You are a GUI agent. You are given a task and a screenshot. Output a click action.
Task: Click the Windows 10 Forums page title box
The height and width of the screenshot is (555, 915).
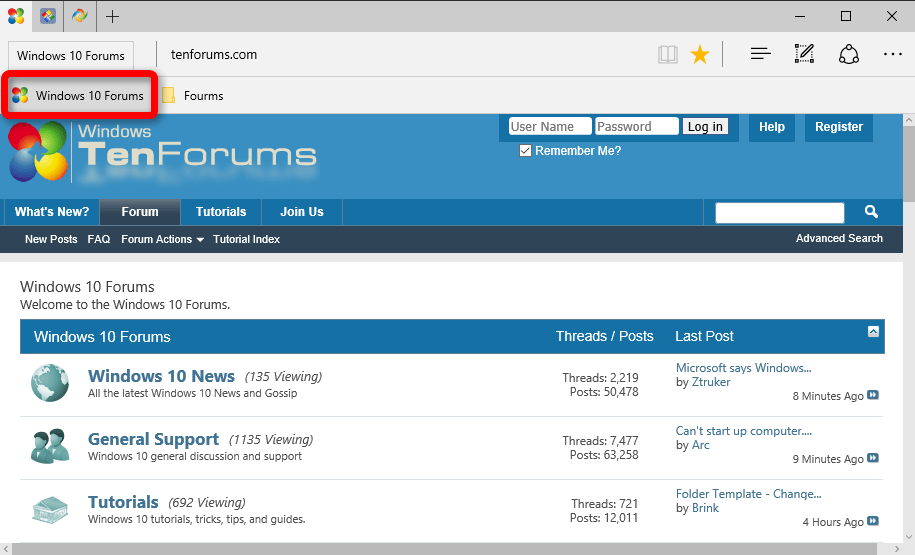tap(71, 55)
